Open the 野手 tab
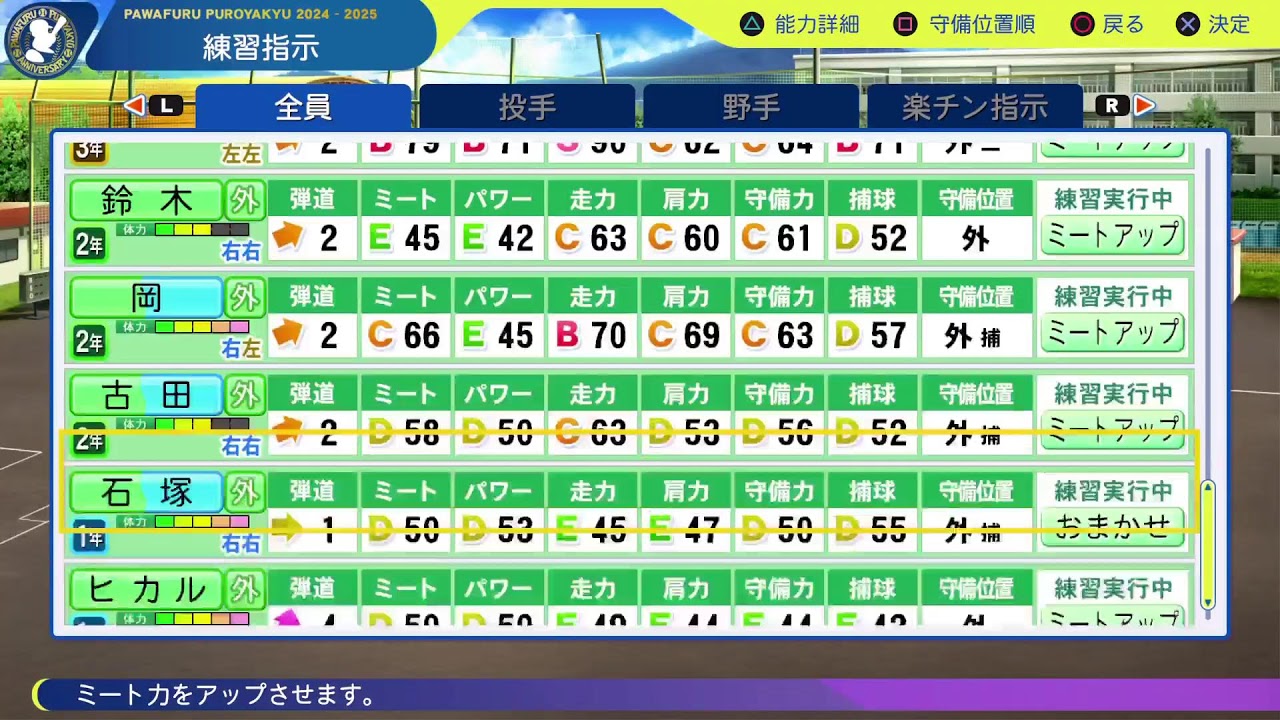Image resolution: width=1280 pixels, height=720 pixels. [x=751, y=106]
